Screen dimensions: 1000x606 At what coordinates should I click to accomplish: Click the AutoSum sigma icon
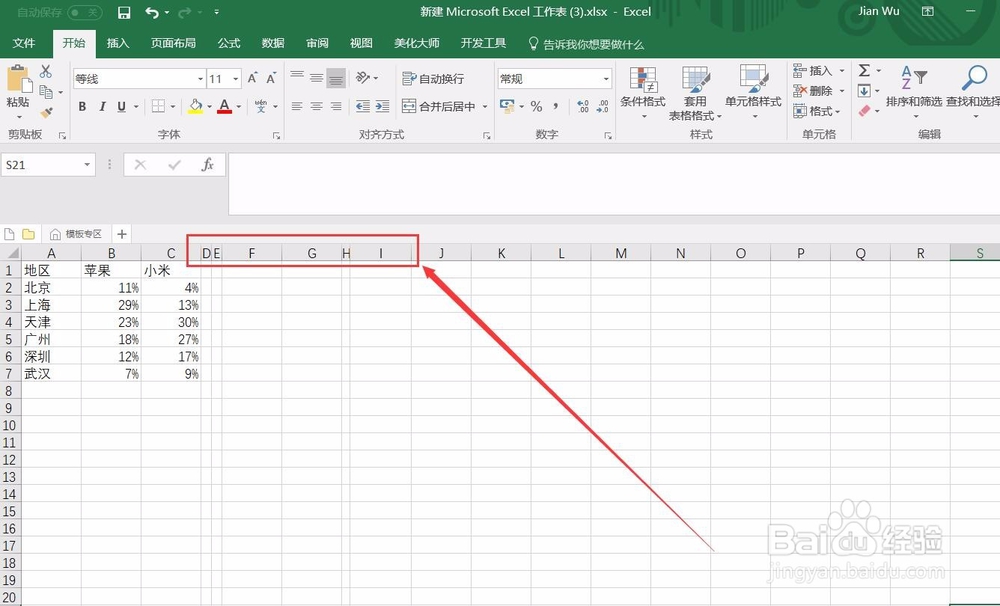[864, 70]
